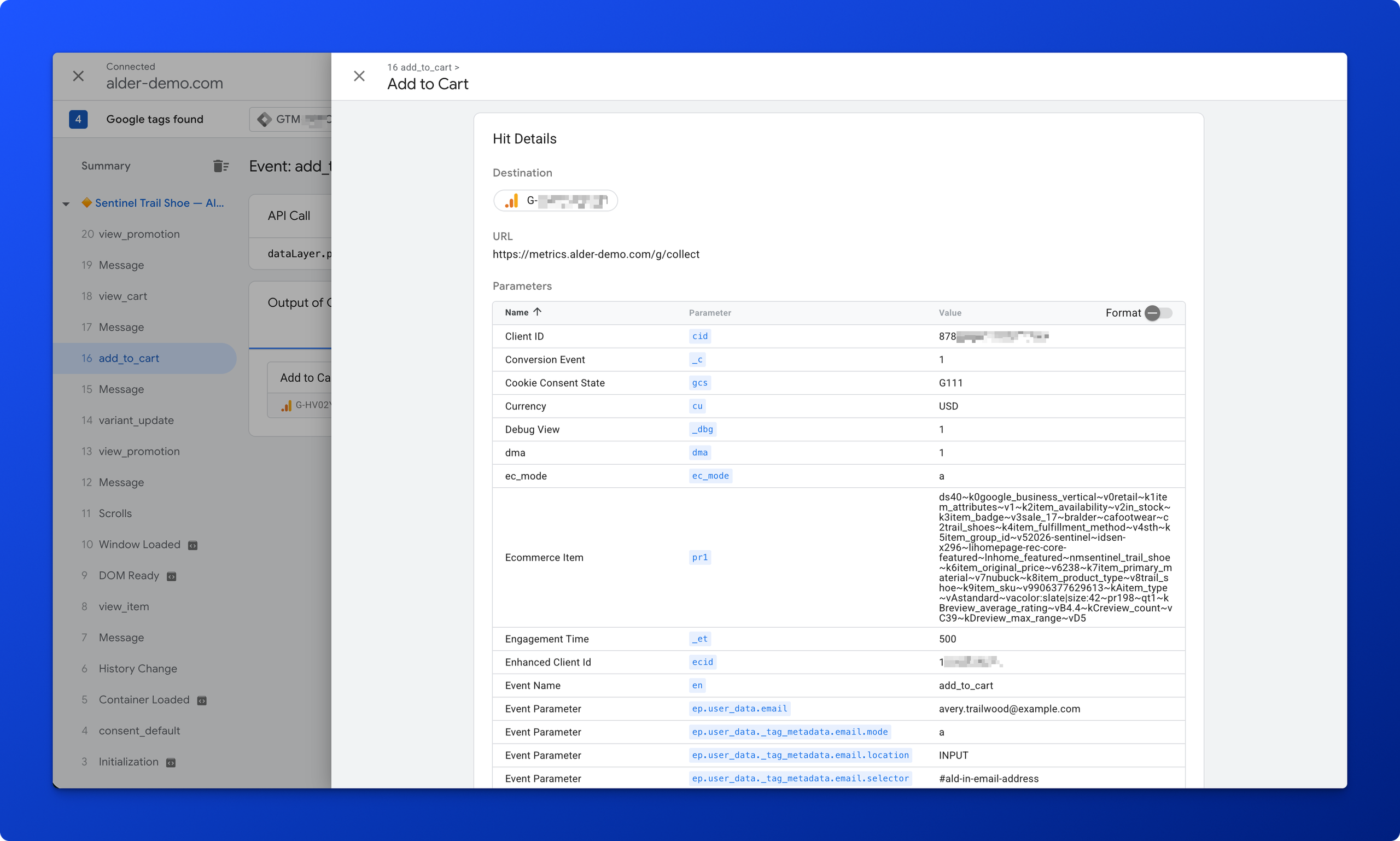This screenshot has width=1400, height=841.
Task: Open the 4 Google tags found badge
Action: (78, 119)
